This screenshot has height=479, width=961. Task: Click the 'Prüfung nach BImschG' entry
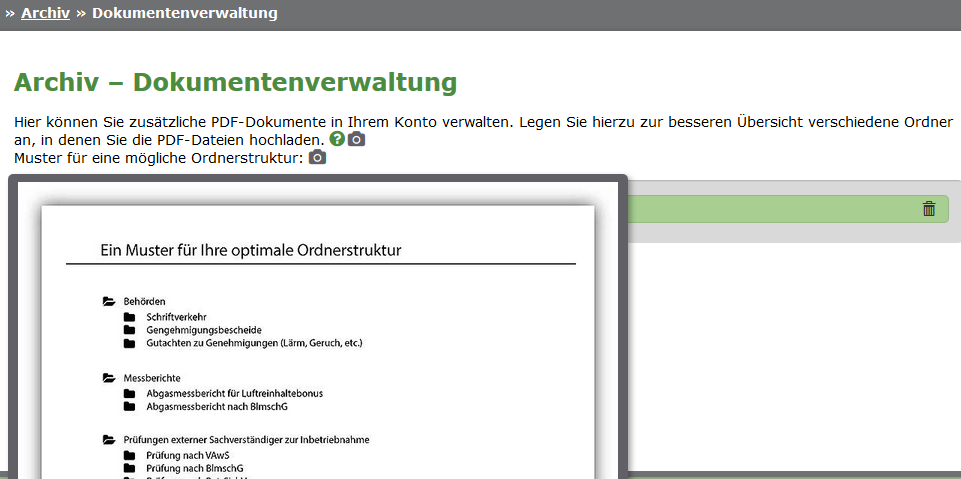coord(194,468)
